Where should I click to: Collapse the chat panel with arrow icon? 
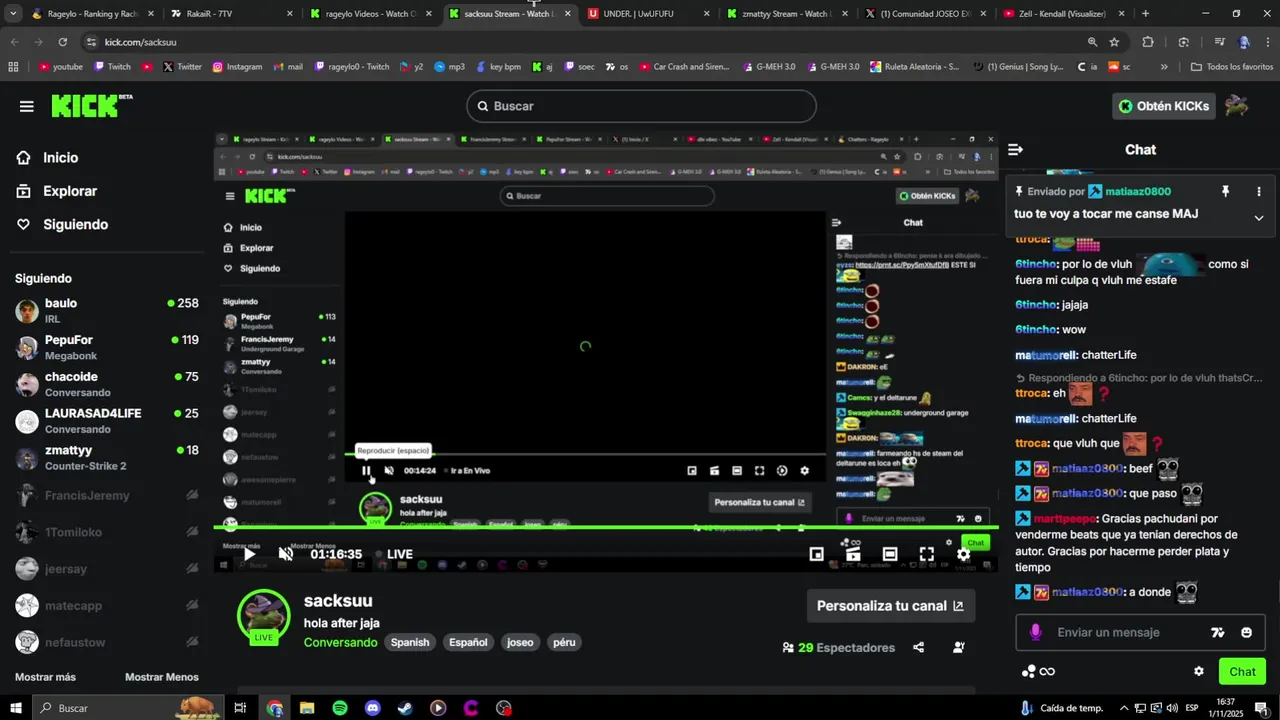click(x=1015, y=150)
